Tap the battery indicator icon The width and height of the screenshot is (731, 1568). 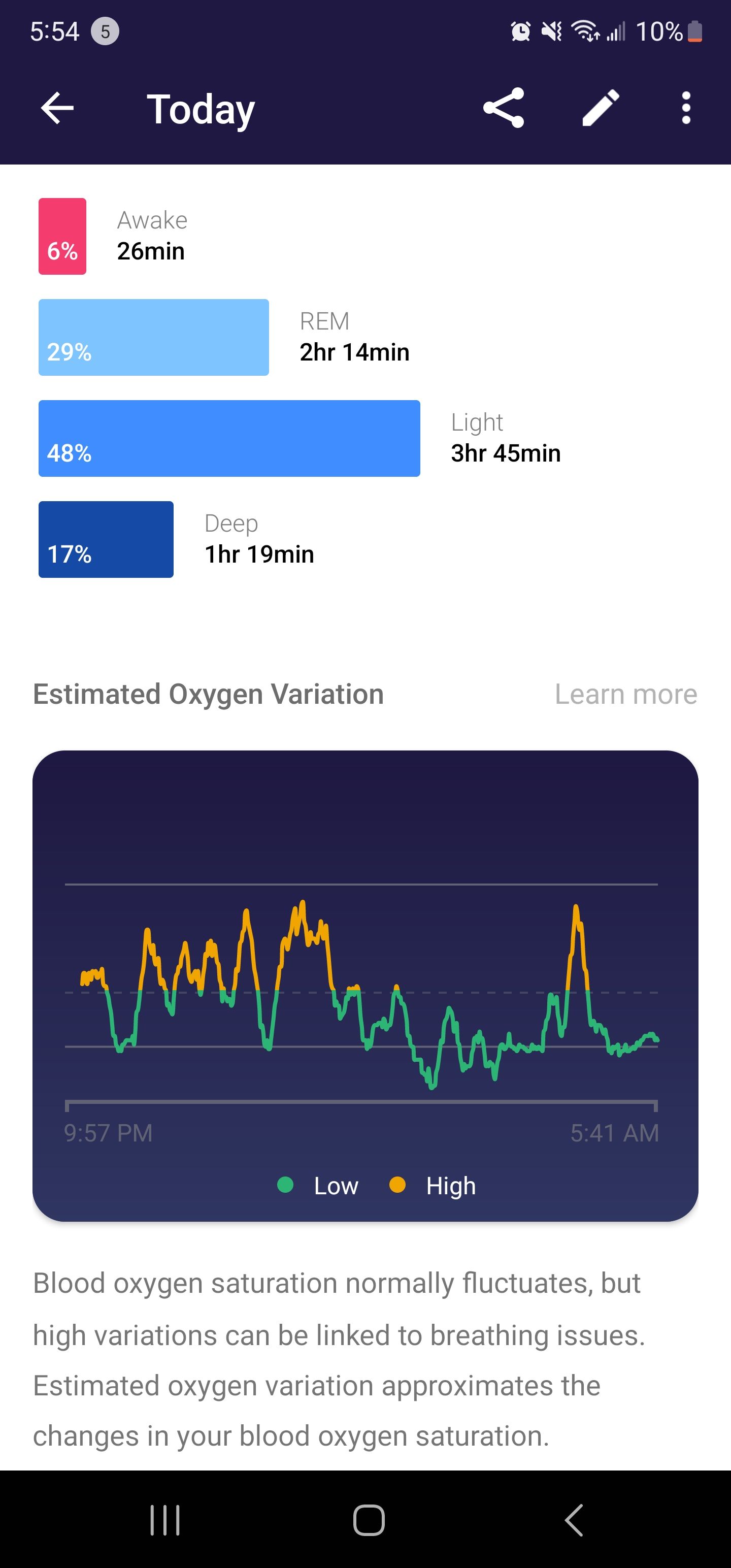pos(695,31)
